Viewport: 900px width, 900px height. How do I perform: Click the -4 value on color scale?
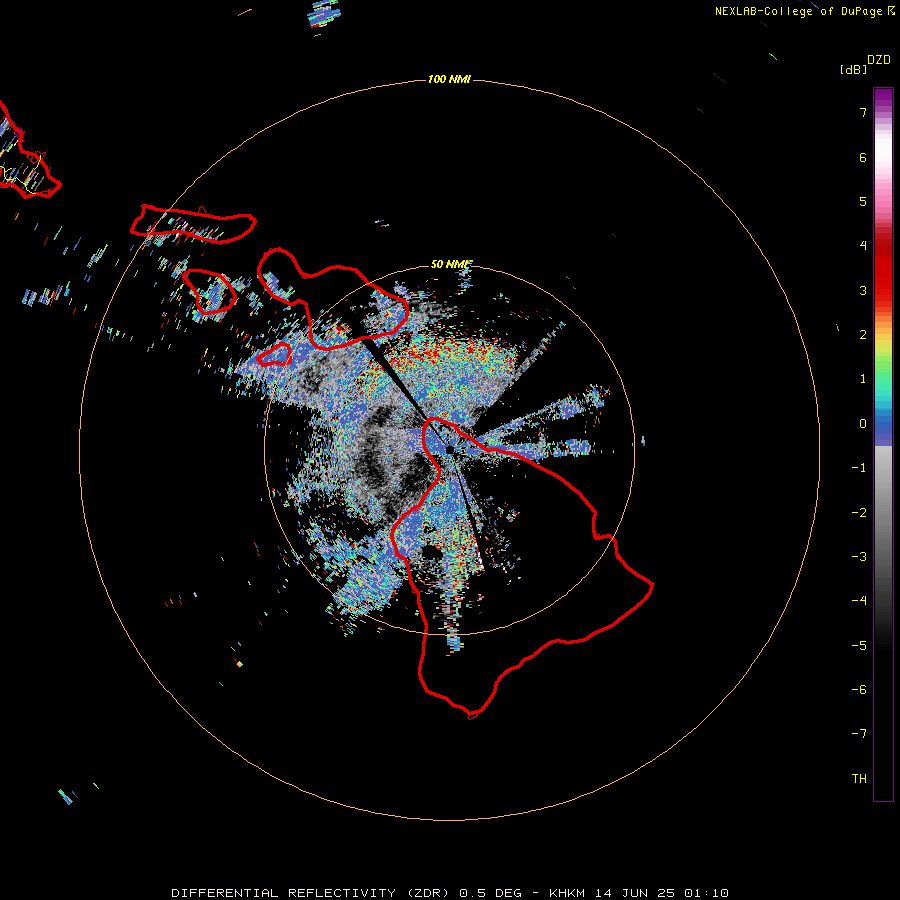coord(859,601)
